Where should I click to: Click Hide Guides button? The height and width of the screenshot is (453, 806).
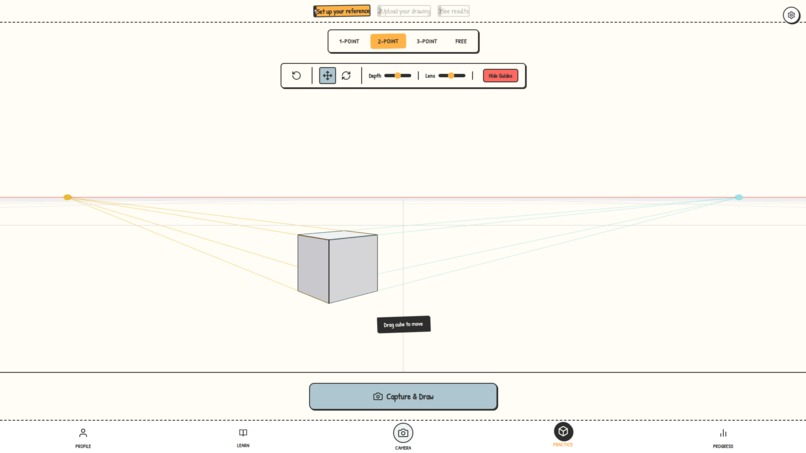(500, 76)
